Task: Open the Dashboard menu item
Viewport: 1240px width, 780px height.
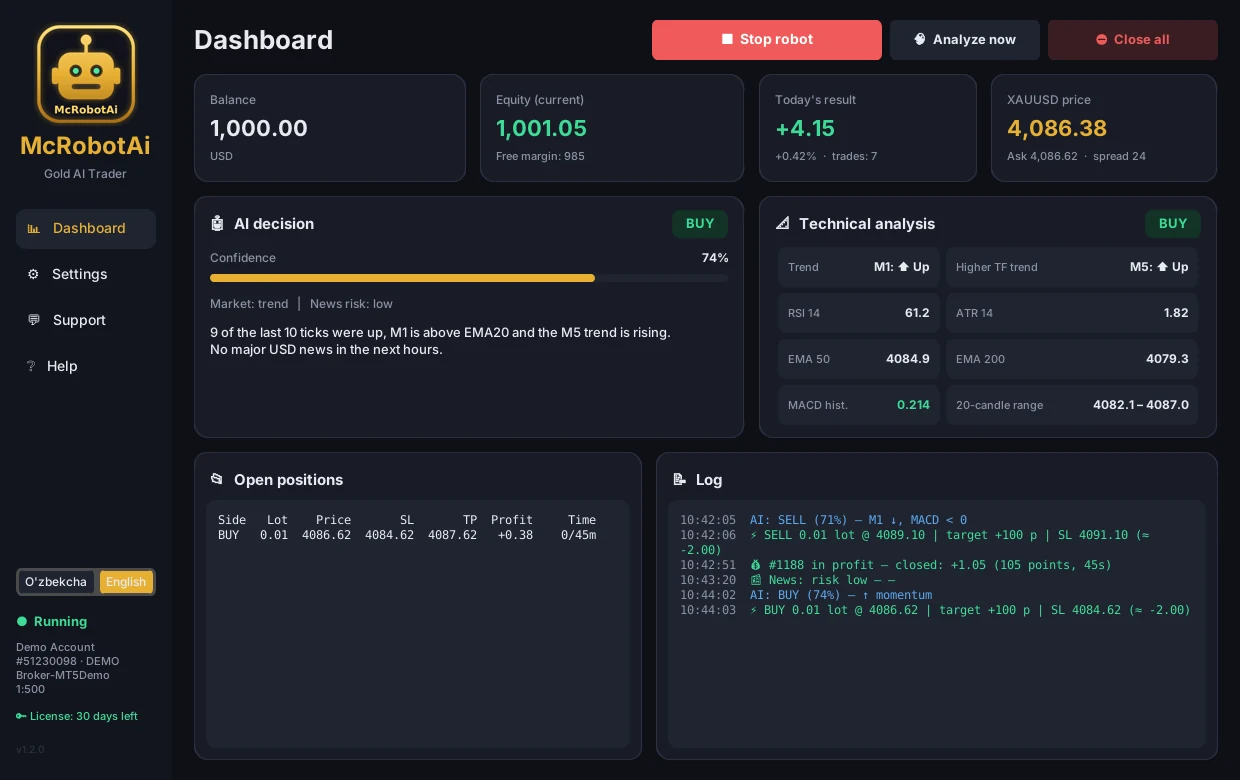Action: (x=86, y=228)
